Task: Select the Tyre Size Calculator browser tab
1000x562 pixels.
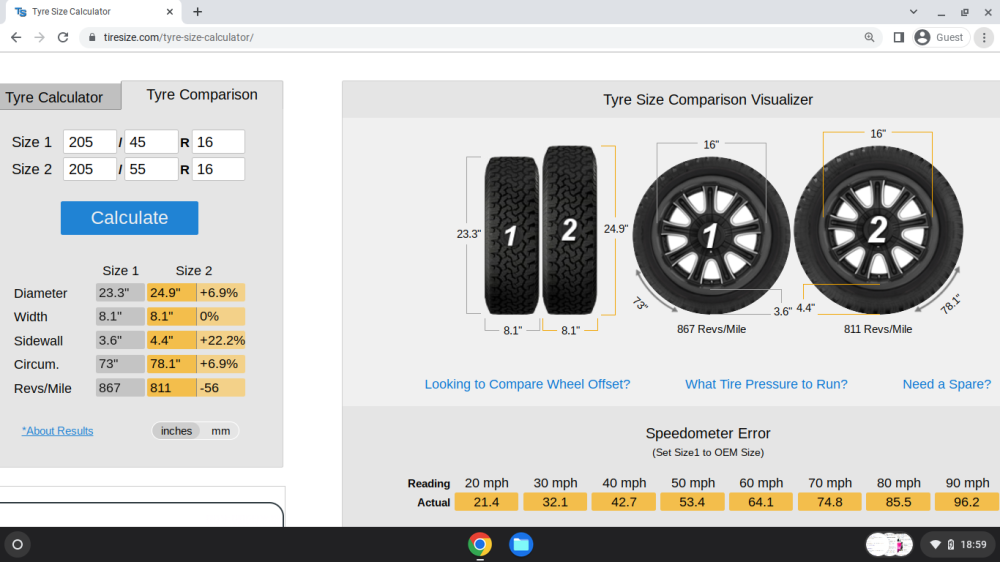Action: pos(94,11)
